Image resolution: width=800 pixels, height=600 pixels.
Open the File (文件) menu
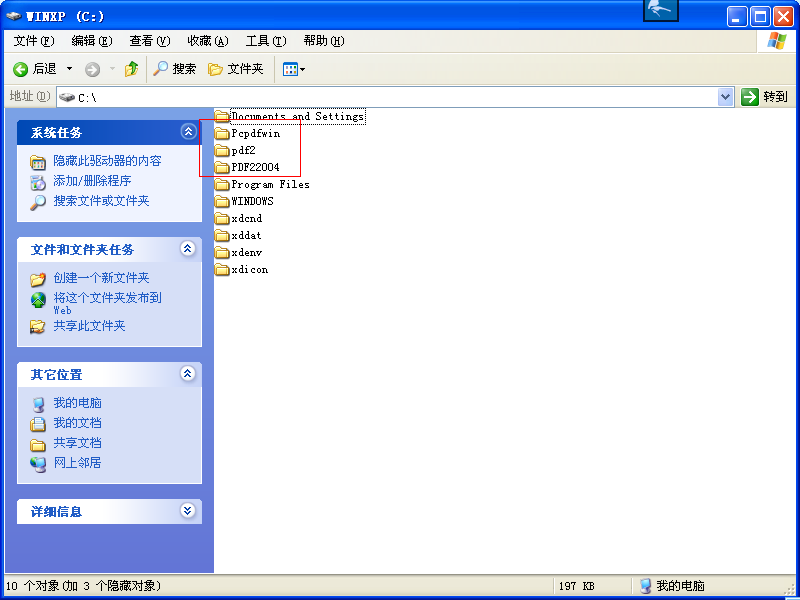click(x=34, y=41)
